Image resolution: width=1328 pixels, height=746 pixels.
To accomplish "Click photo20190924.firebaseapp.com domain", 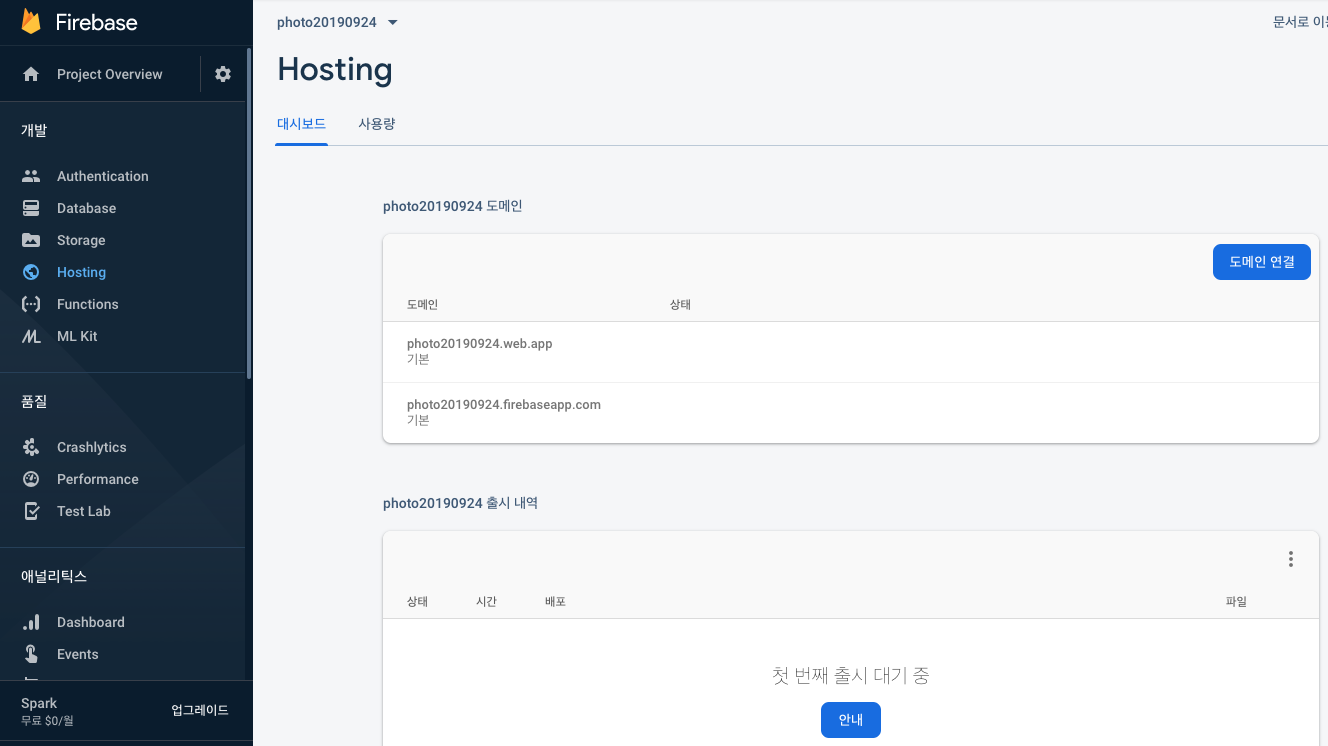I will click(504, 405).
